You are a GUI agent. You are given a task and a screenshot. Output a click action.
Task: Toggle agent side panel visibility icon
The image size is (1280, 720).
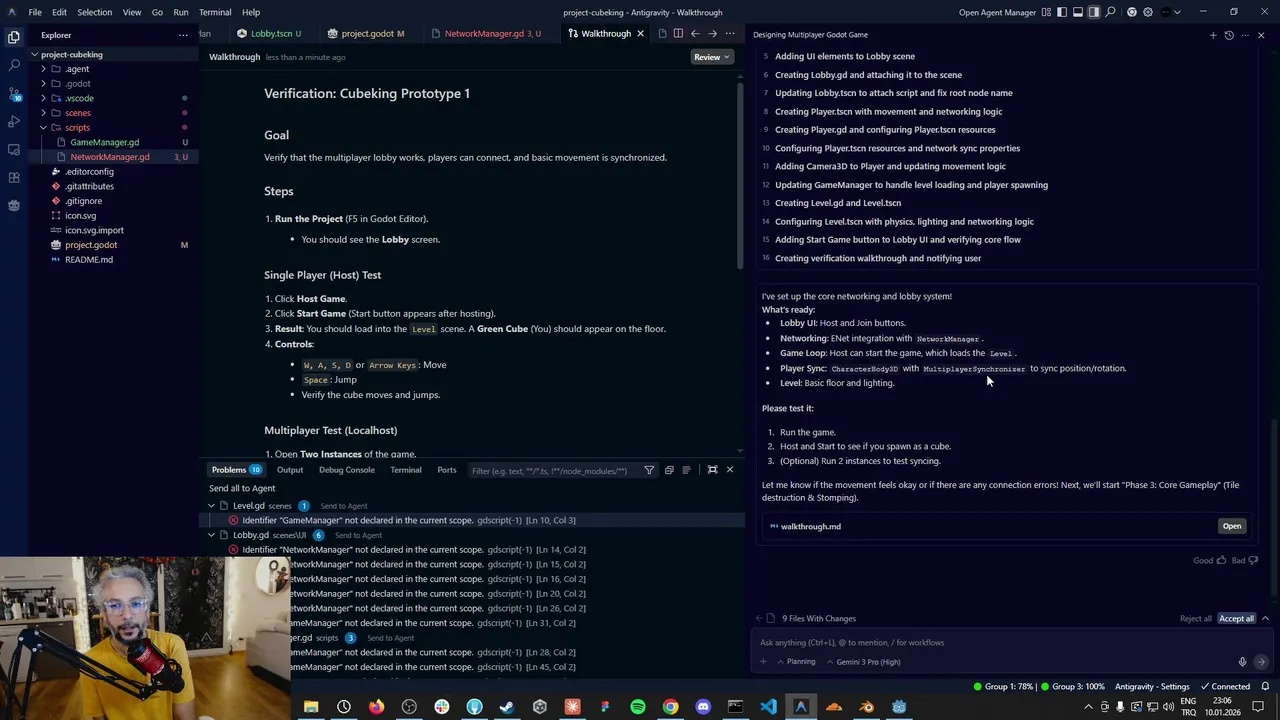pos(1094,12)
